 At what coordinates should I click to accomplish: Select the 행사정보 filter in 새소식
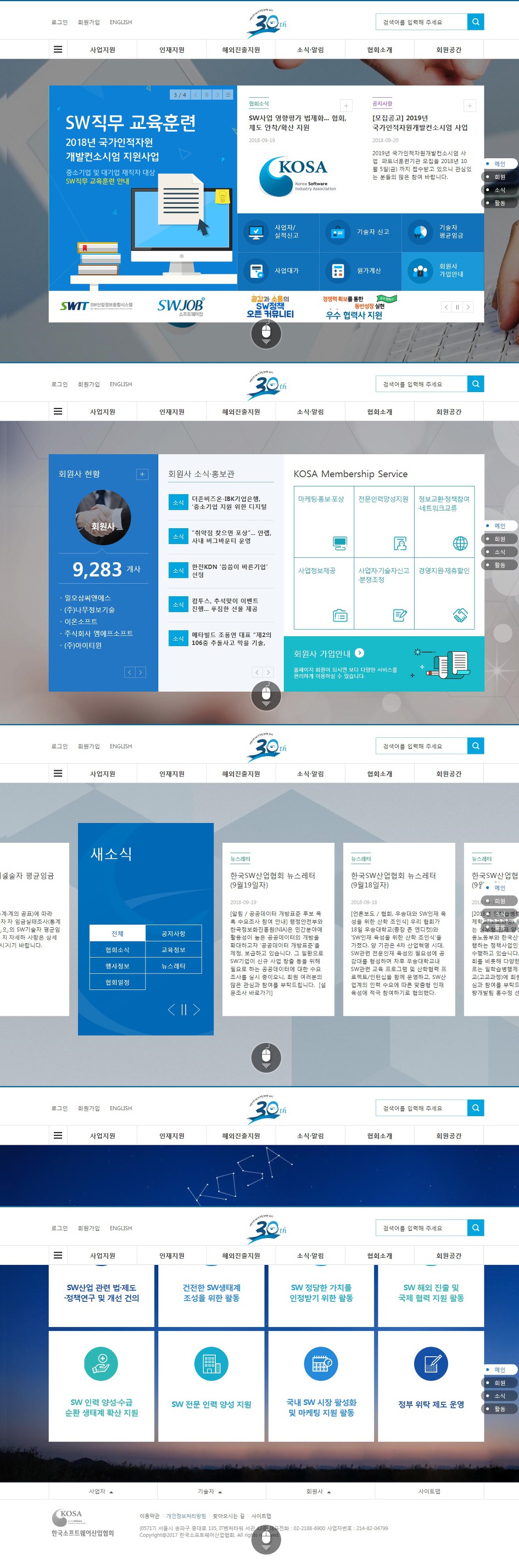pos(117,965)
